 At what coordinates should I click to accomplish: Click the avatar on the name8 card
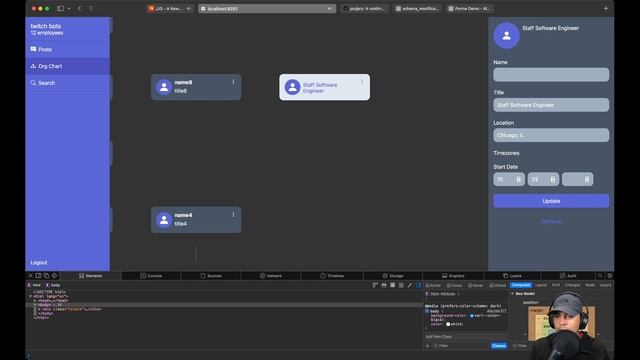click(x=164, y=87)
